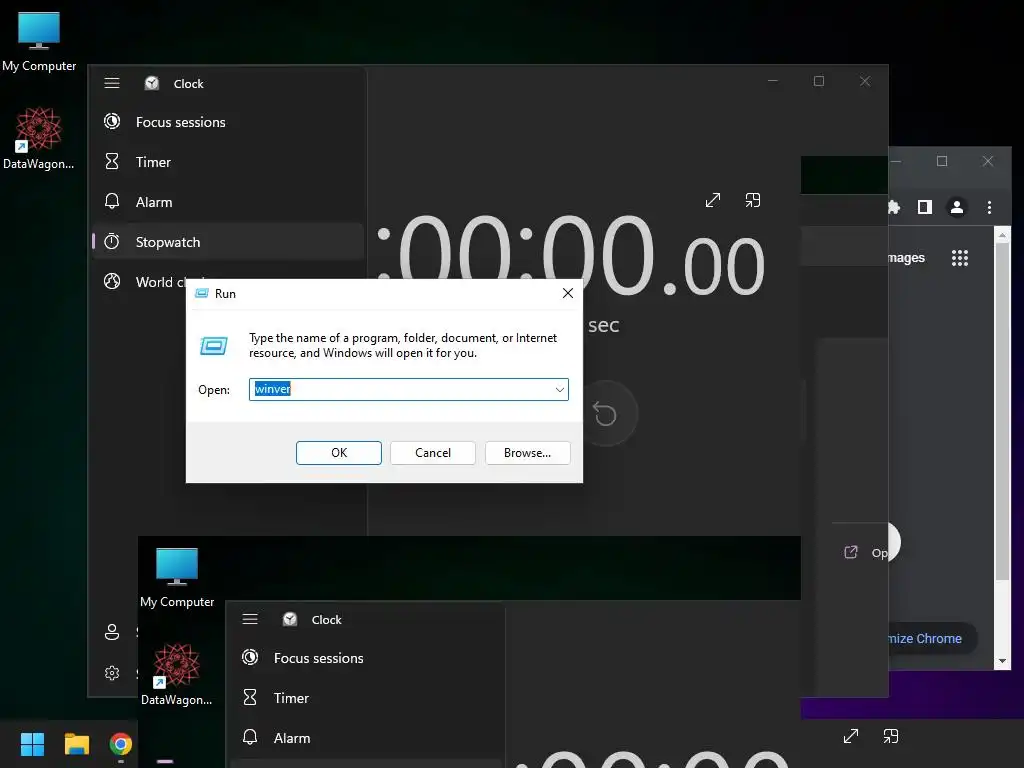Screen dimensions: 1024x768
Task: Open Focus sessions in main Clock sidebar
Action: [228, 122]
